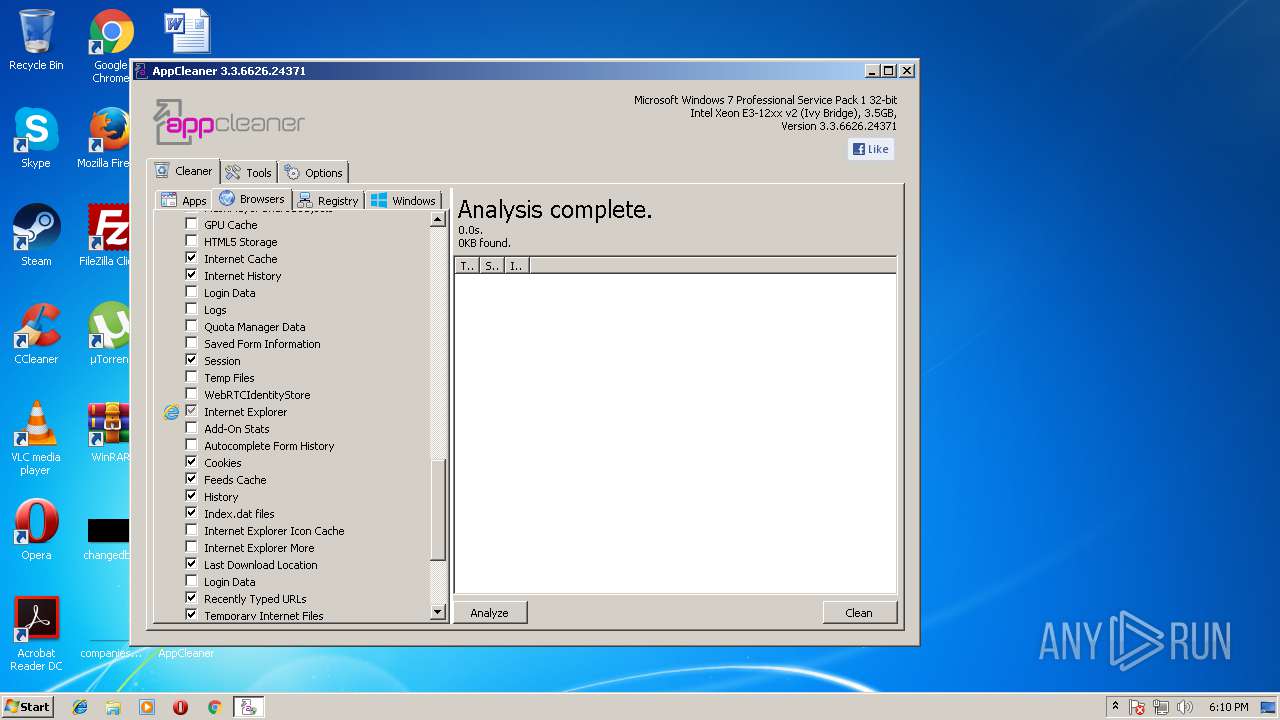This screenshot has height=720, width=1280.
Task: Click the Action Center flag tray icon
Action: pos(1137,707)
